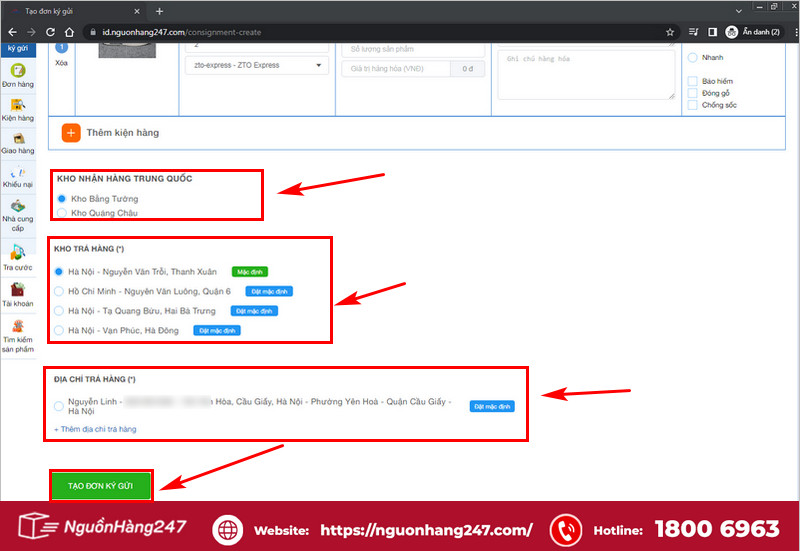This screenshot has height=551, width=800.
Task: Enable the Bảo hiểm checkbox
Action: coord(692,81)
